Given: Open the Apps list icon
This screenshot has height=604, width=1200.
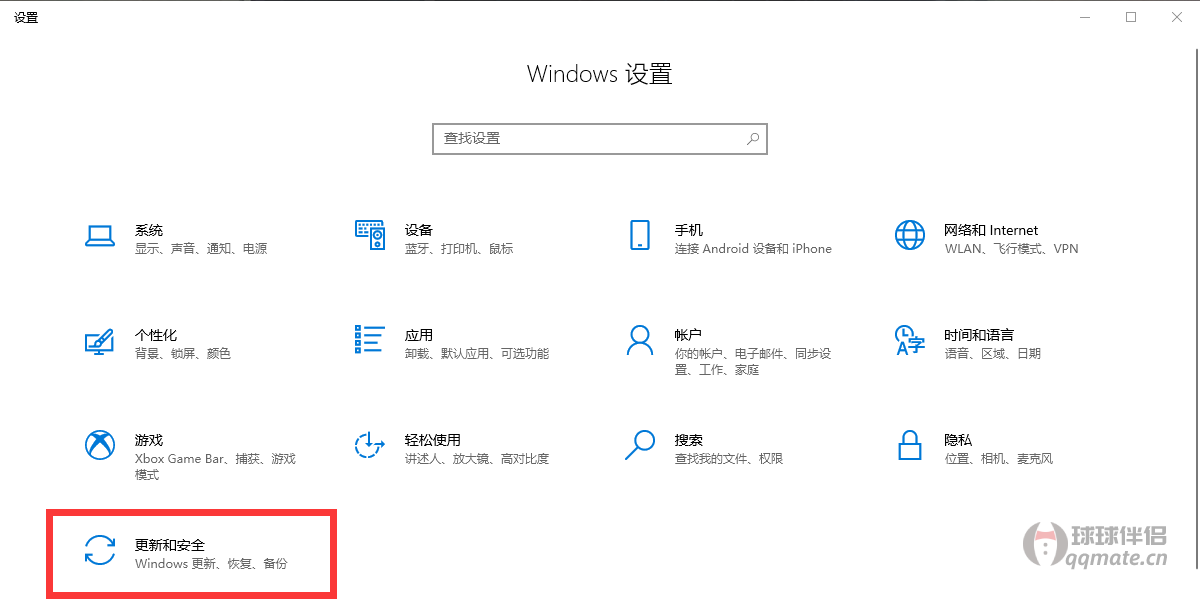Looking at the screenshot, I should tap(370, 339).
